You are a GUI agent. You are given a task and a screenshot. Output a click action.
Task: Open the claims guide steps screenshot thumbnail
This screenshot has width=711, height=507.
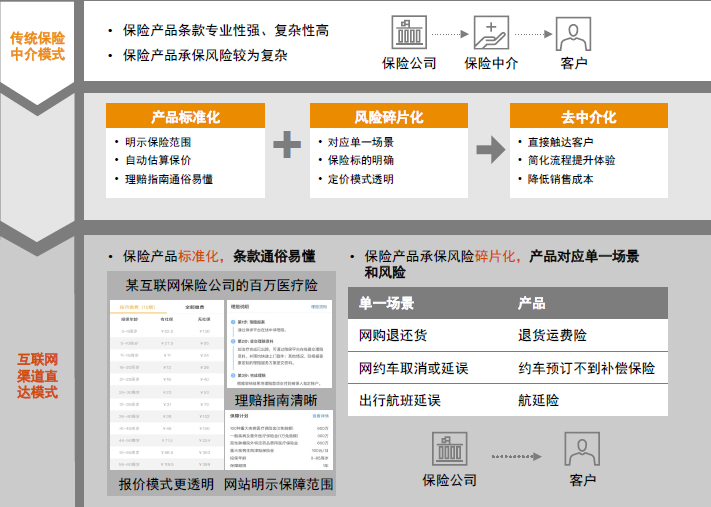[x=279, y=344]
